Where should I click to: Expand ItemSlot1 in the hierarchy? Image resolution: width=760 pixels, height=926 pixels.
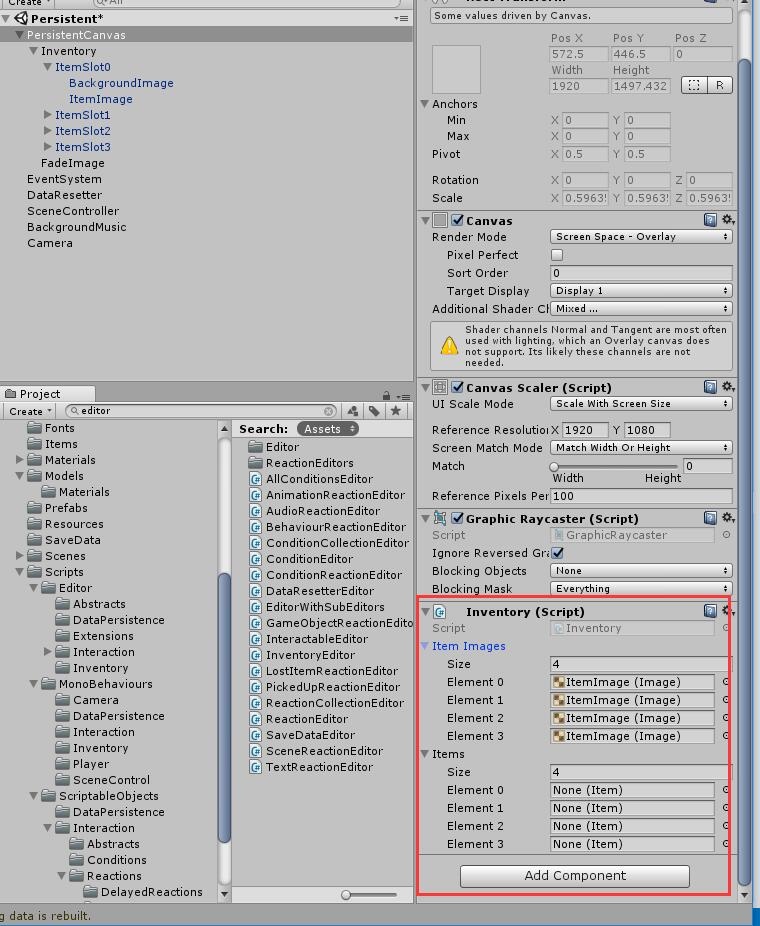(x=48, y=115)
